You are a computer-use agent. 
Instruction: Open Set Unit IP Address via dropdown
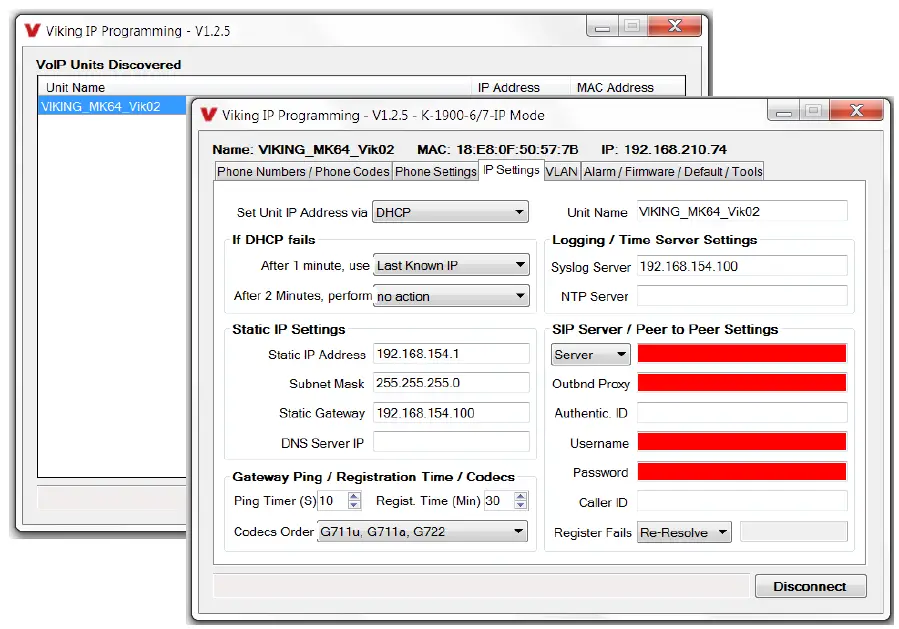[450, 212]
